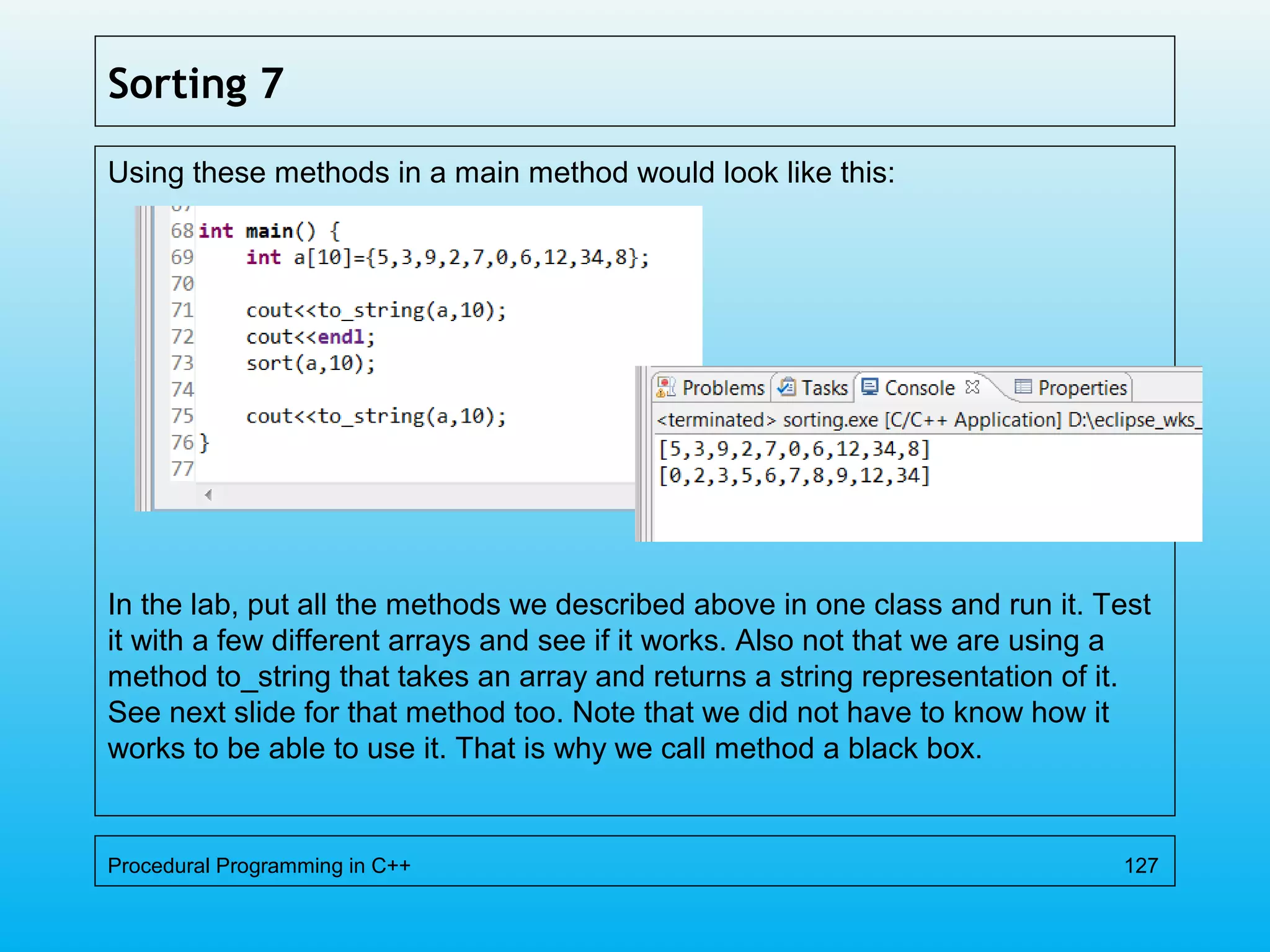Click the 'int main() {' code line
The width and height of the screenshot is (1270, 952).
(x=270, y=231)
